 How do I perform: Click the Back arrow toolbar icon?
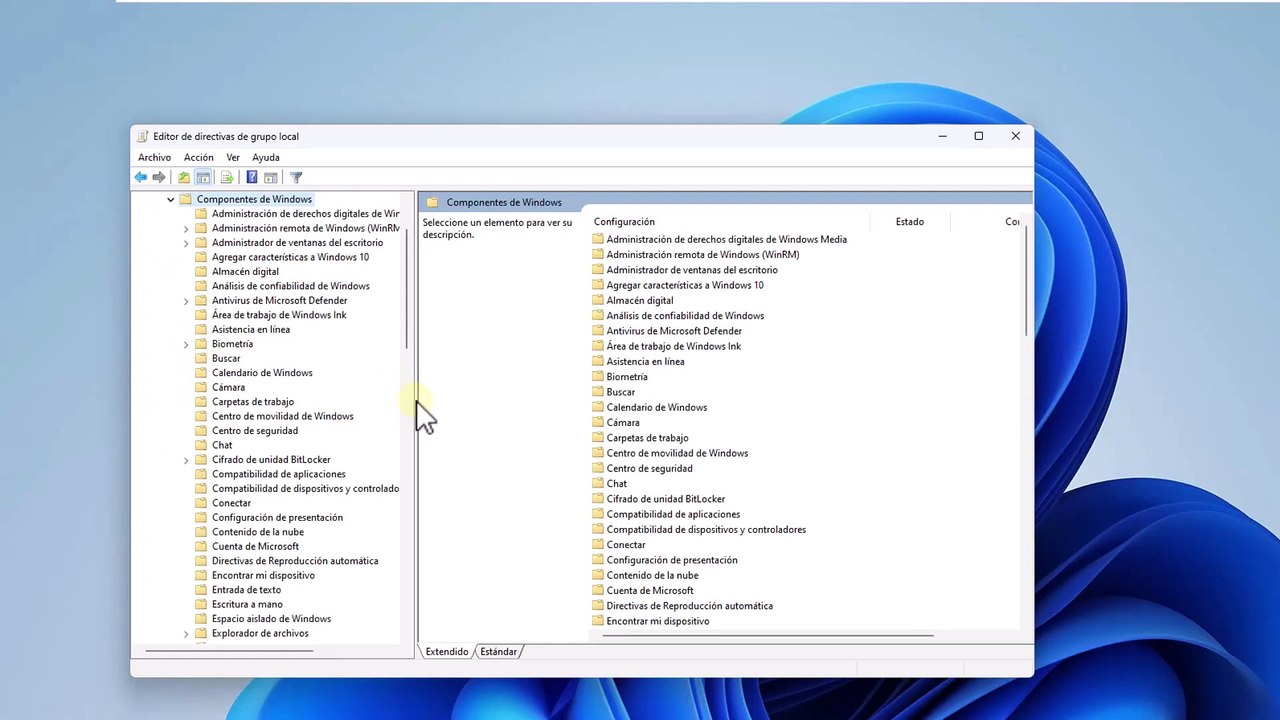[141, 177]
